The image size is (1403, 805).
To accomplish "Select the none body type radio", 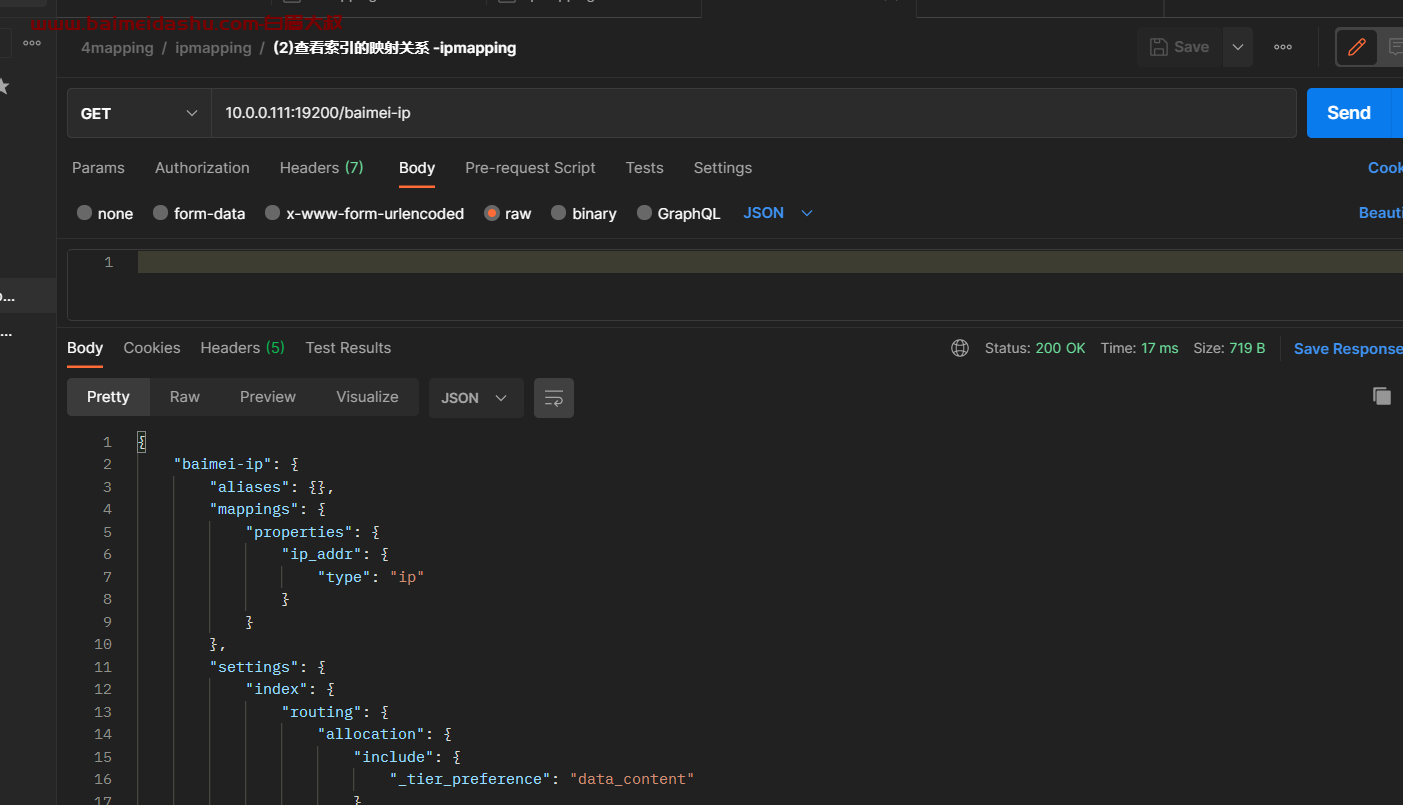I will pyautogui.click(x=85, y=213).
